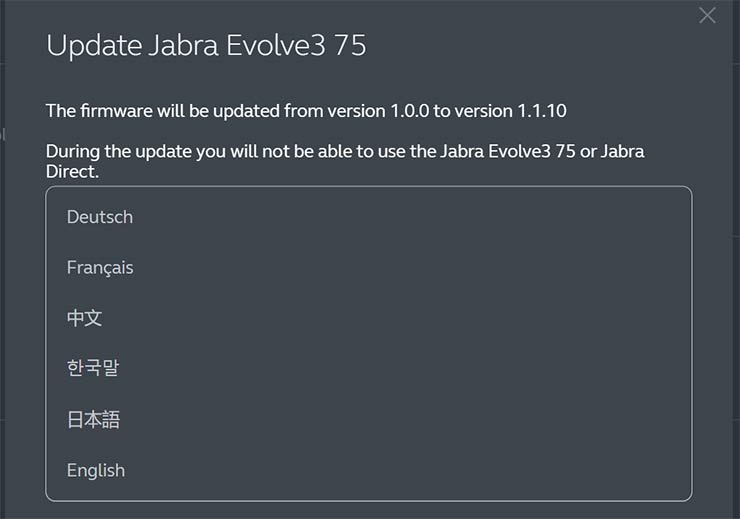The image size is (740, 519).
Task: Click the word "Update" in the heading
Action: pos(93,46)
